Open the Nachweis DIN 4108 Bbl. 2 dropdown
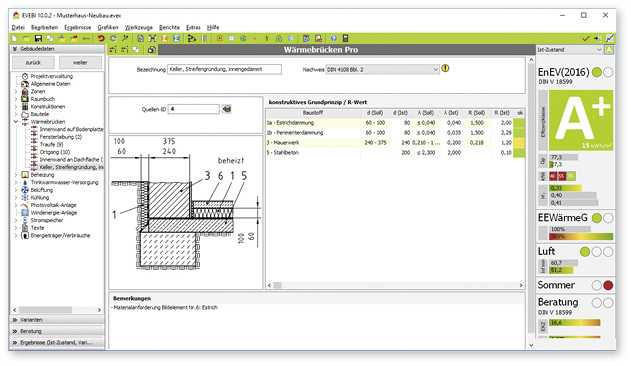Viewport: 631px width, 366px height. click(x=382, y=70)
